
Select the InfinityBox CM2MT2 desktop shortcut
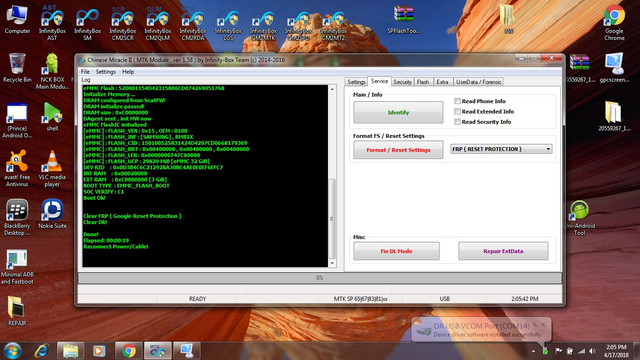333,25
